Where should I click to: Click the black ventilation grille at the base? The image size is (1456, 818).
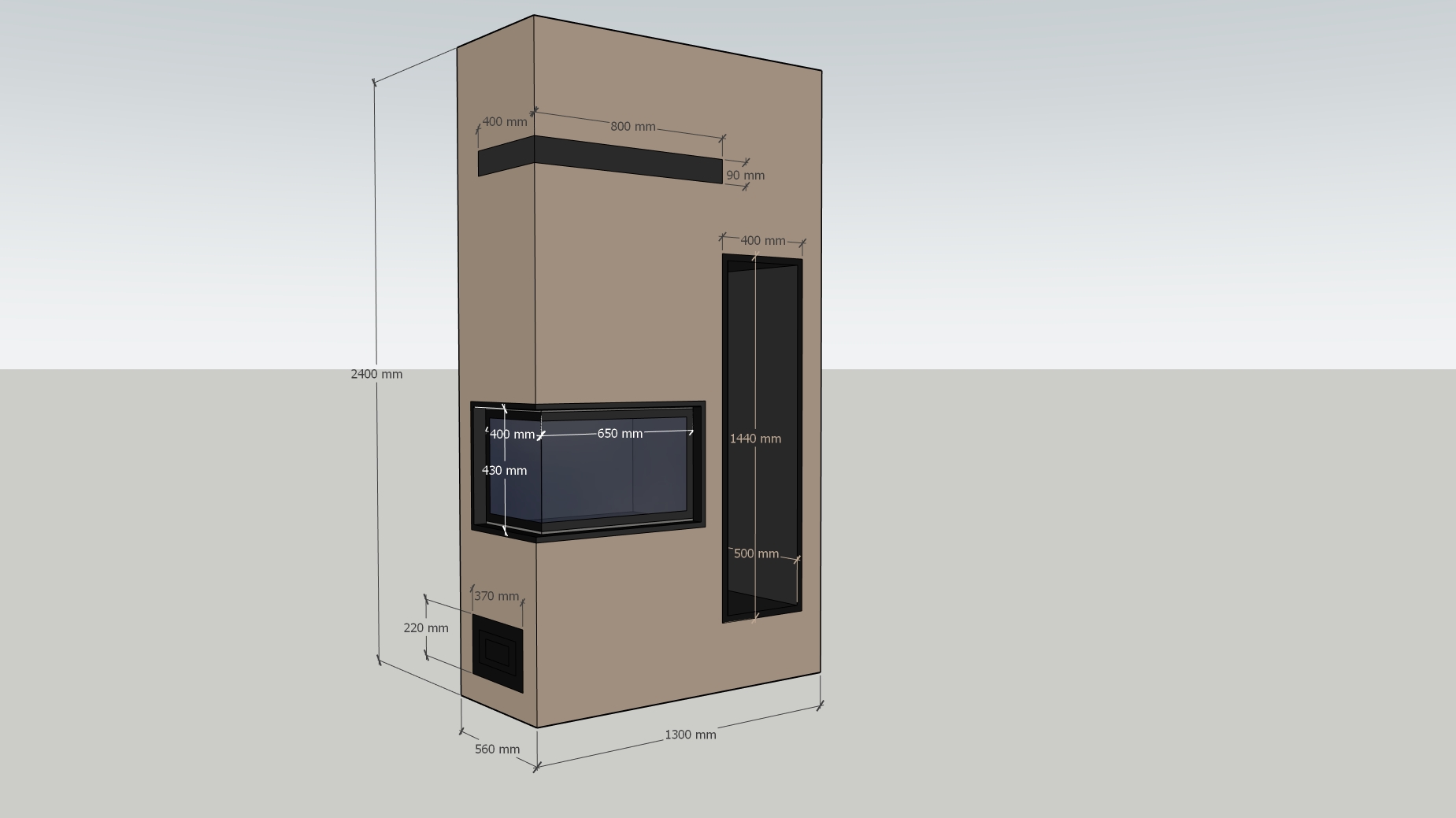pos(498,653)
